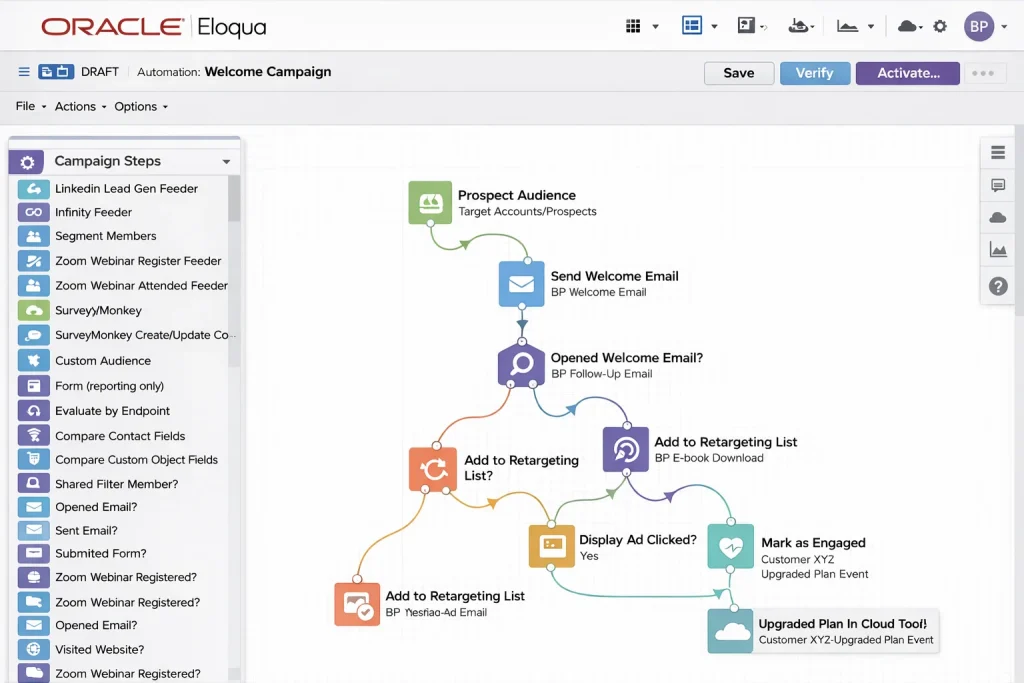Click the comments icon in right sidebar
The height and width of the screenshot is (683, 1024).
[997, 185]
